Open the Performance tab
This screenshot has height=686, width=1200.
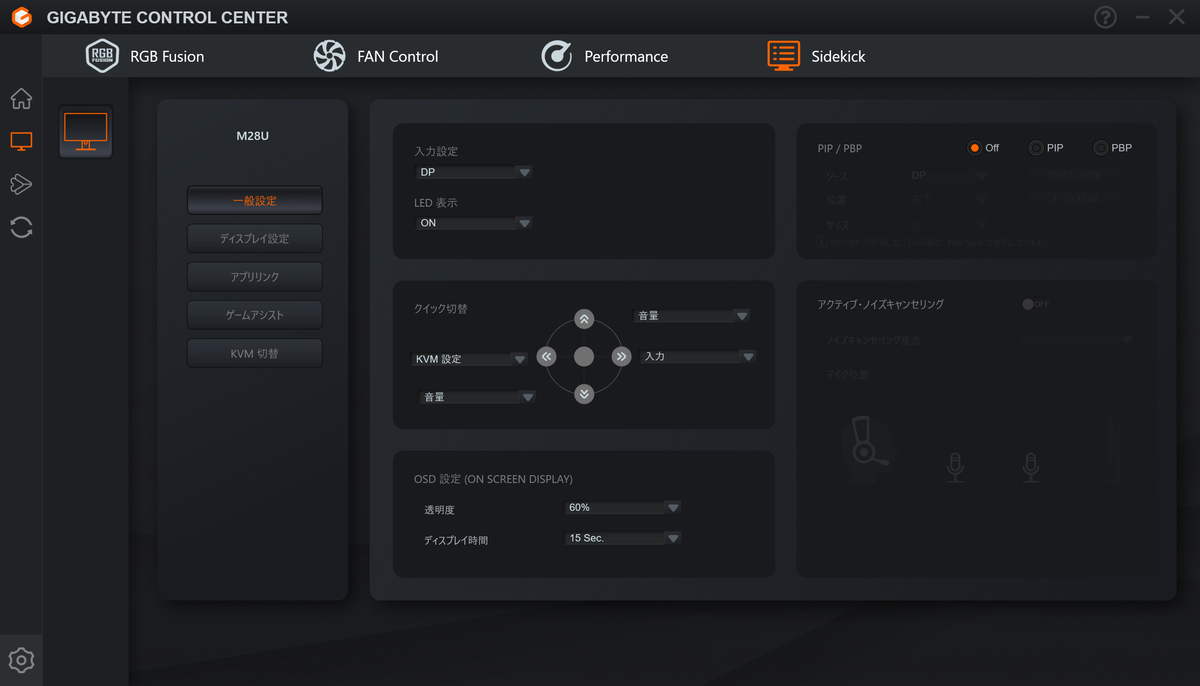[x=604, y=56]
